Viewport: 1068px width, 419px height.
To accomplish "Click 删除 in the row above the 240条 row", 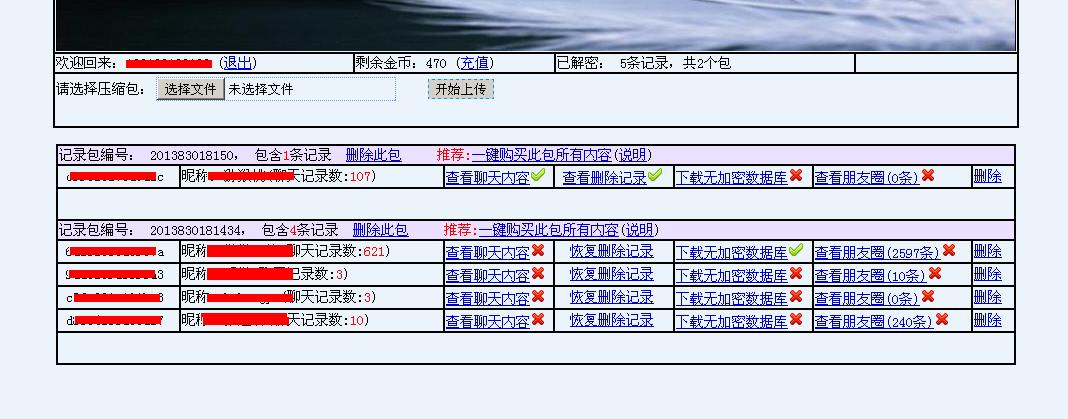I will (988, 298).
